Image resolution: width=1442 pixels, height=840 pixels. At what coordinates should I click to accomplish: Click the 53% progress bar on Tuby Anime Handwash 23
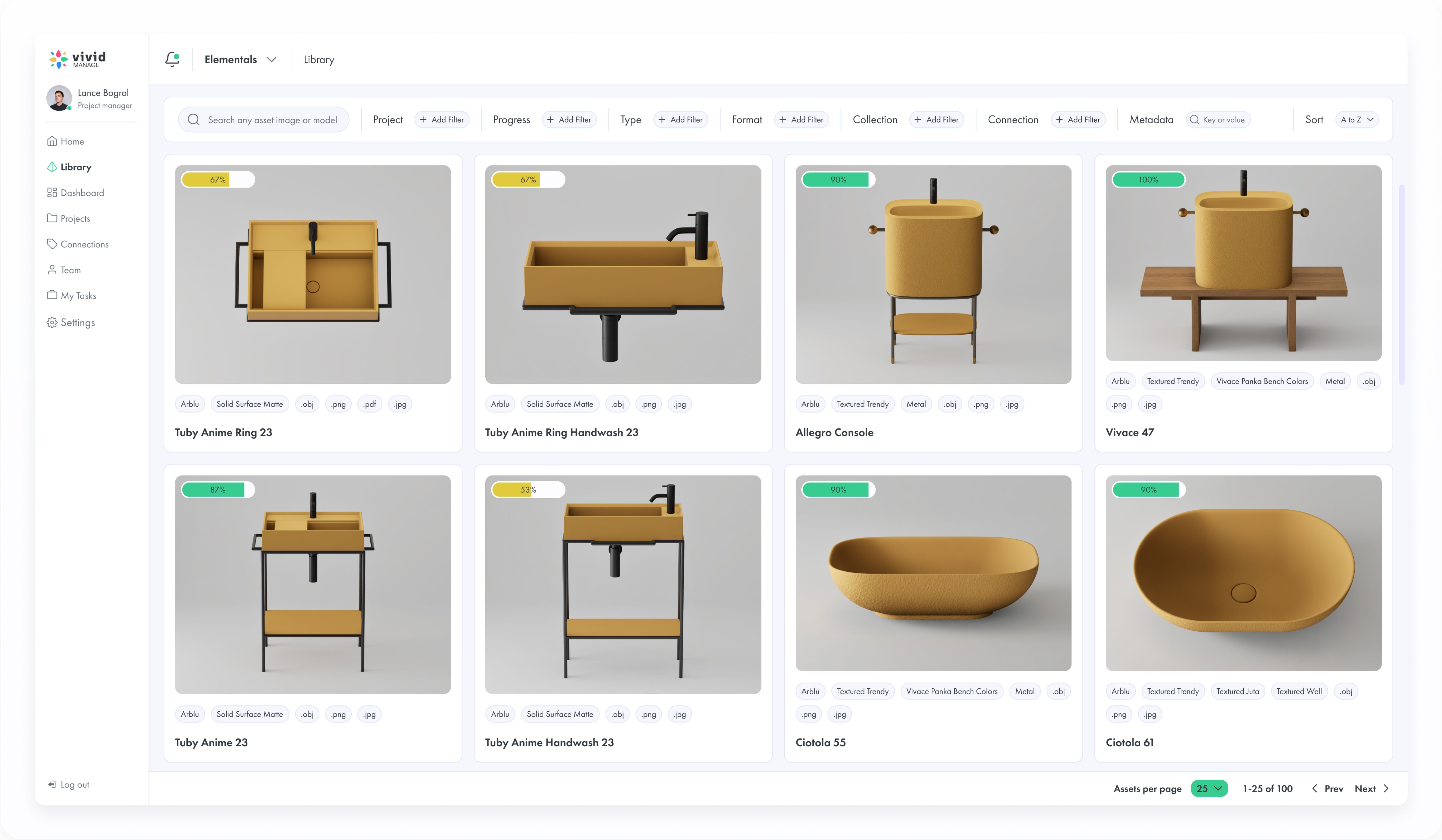coord(528,490)
